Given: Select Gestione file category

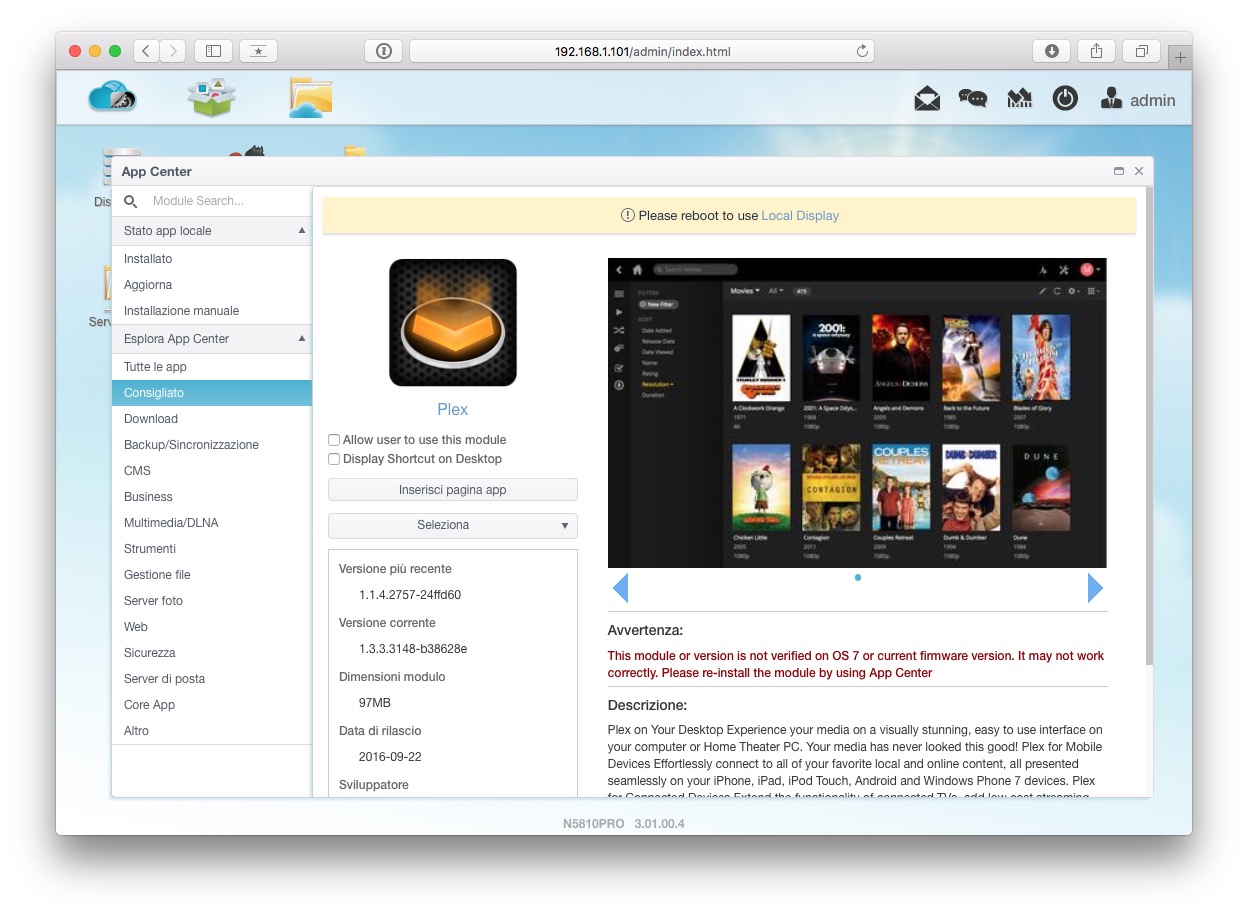Looking at the screenshot, I should pos(212,575).
